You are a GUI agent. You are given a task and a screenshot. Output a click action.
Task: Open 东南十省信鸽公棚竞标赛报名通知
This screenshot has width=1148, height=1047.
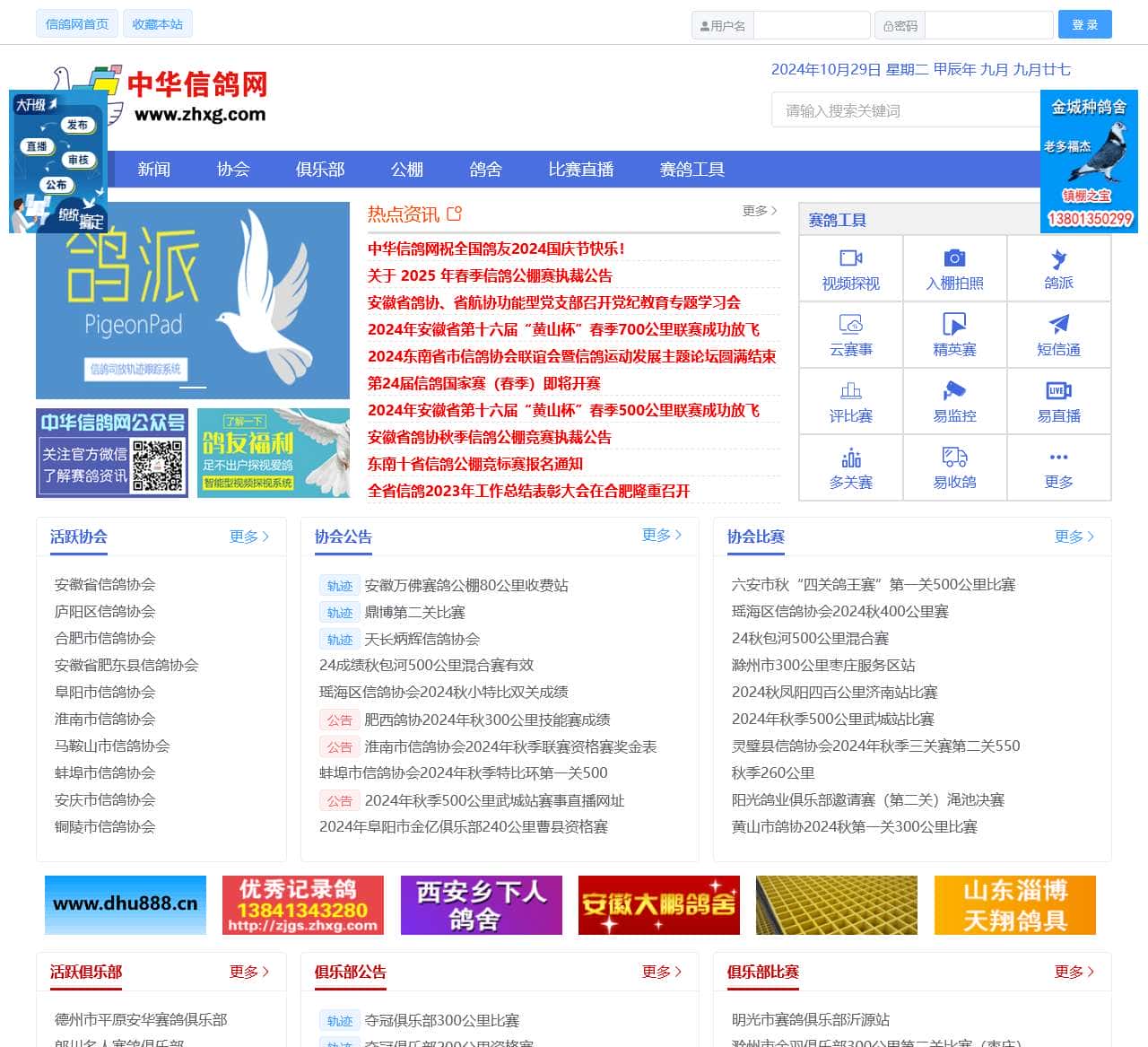click(x=475, y=464)
